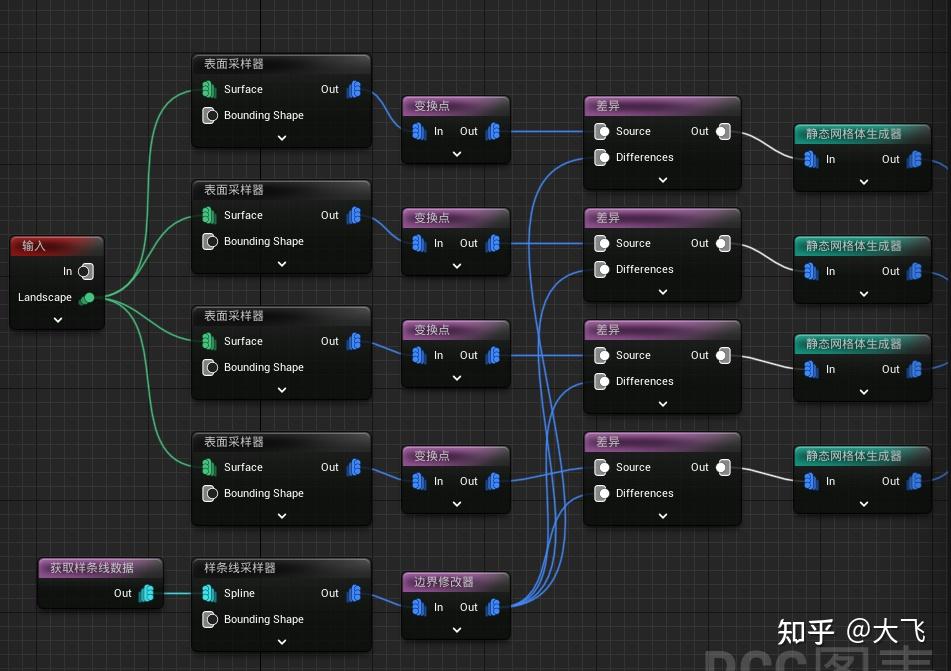The width and height of the screenshot is (951, 671).
Task: Click the Source input pin on the first 差异 node
Action: 601,131
